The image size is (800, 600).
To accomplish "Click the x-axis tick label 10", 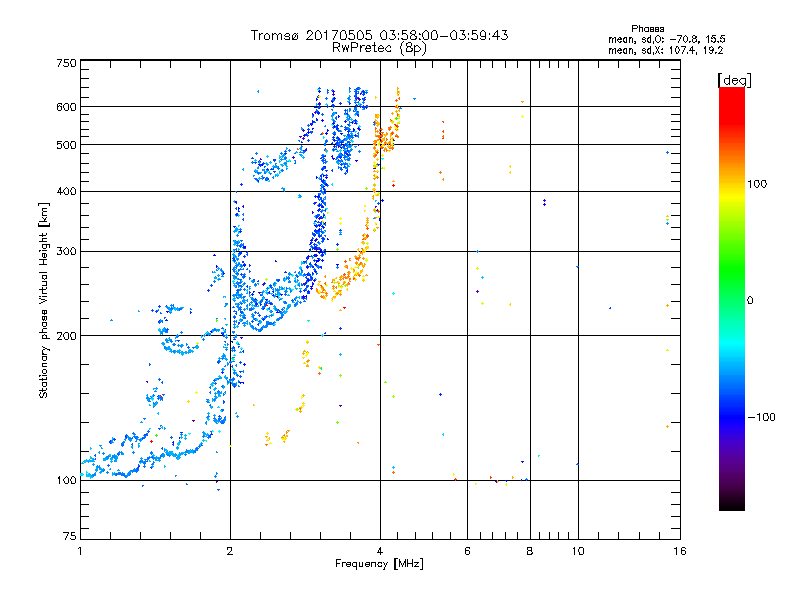I will (x=578, y=551).
